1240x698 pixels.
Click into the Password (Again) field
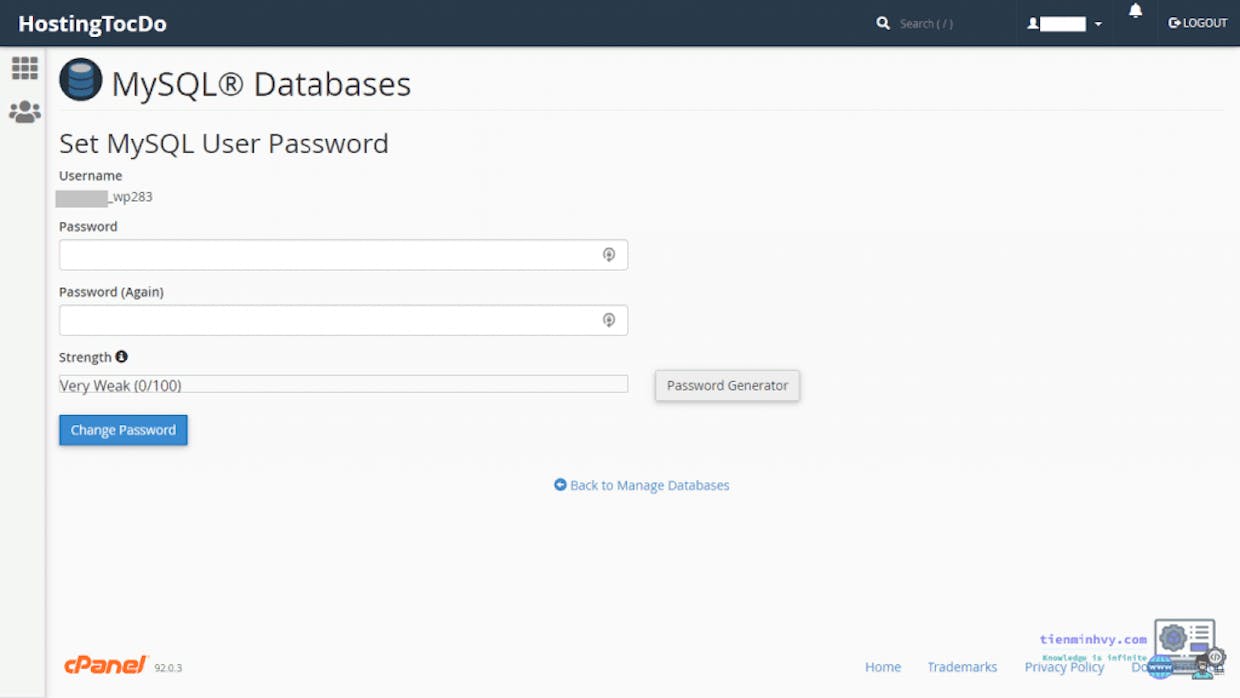(343, 320)
